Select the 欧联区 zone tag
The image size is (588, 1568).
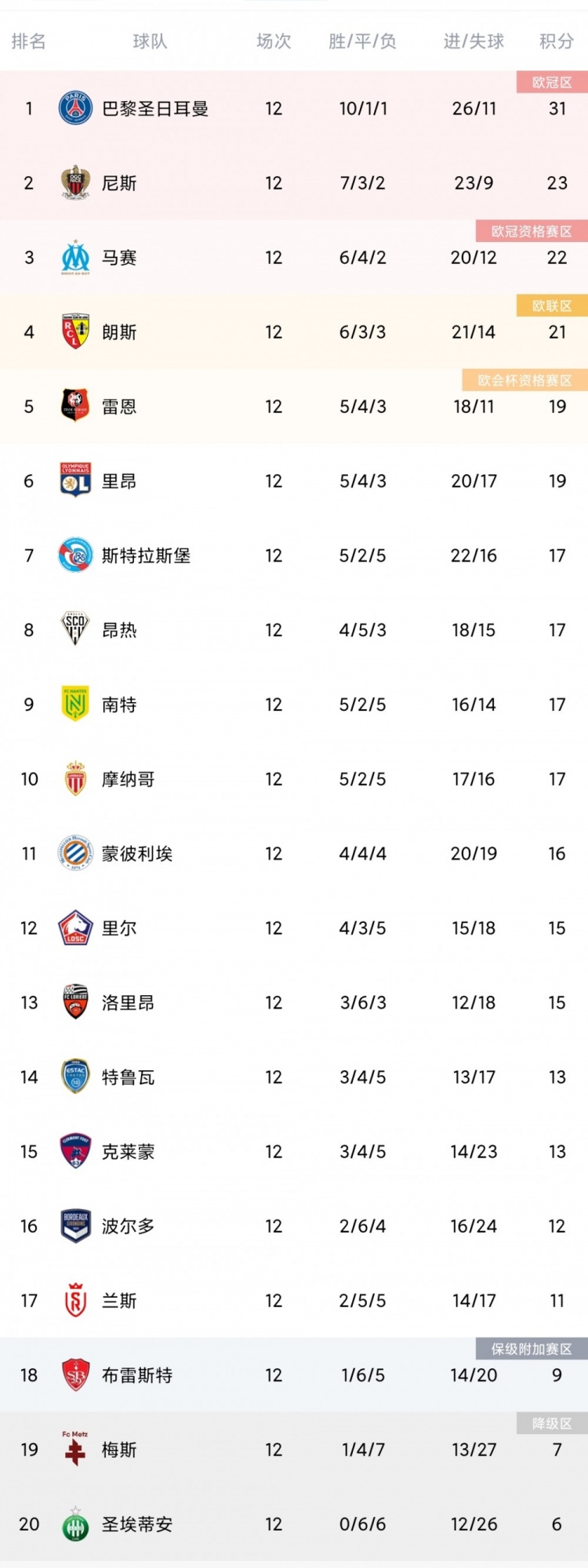point(552,306)
